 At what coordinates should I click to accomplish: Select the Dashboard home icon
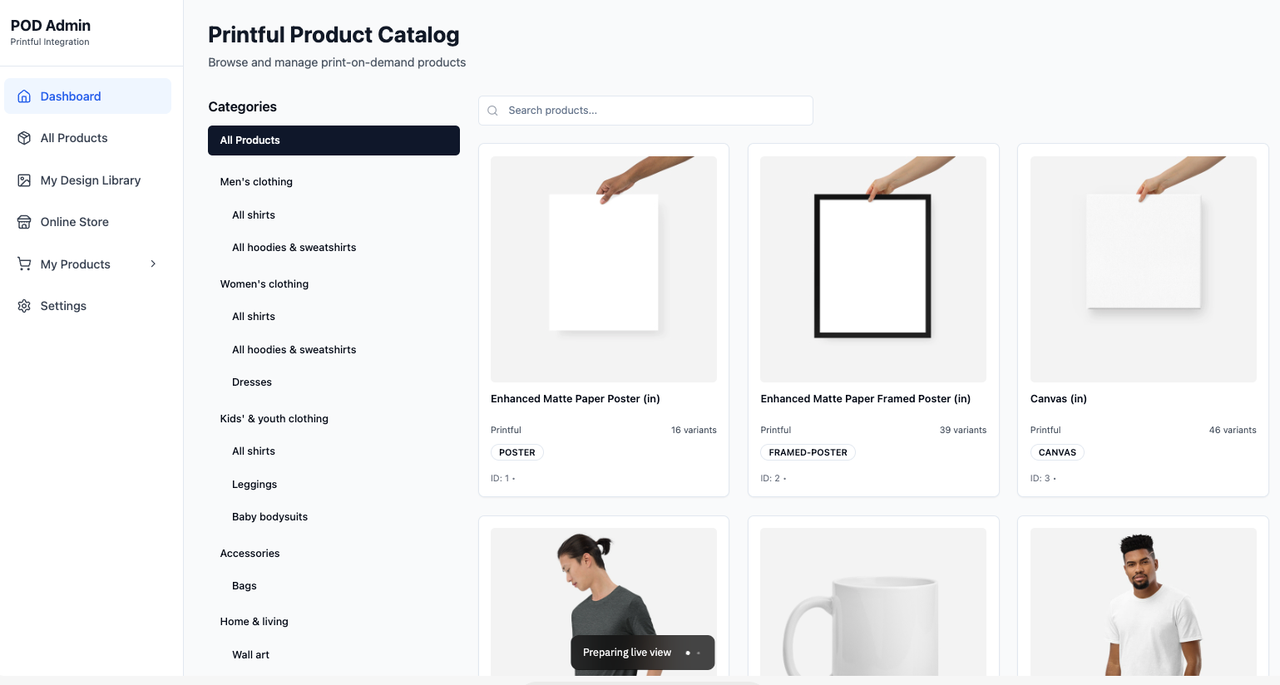coord(24,95)
